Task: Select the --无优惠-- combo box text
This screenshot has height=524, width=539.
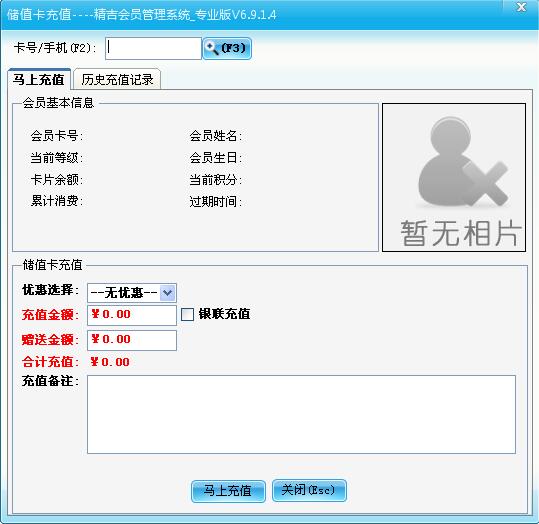Action: (x=124, y=293)
